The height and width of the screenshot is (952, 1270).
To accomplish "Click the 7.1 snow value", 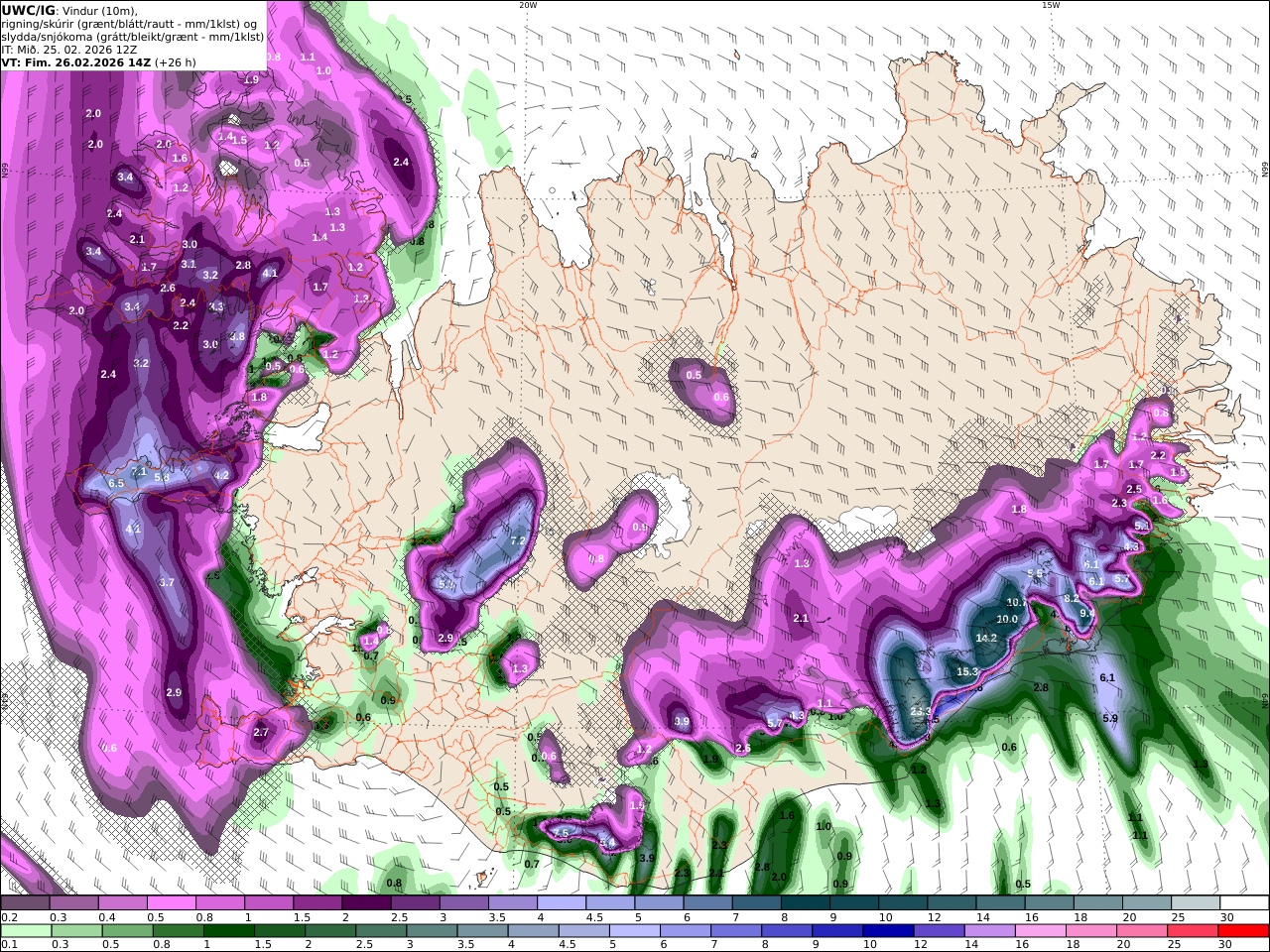I will tap(139, 471).
